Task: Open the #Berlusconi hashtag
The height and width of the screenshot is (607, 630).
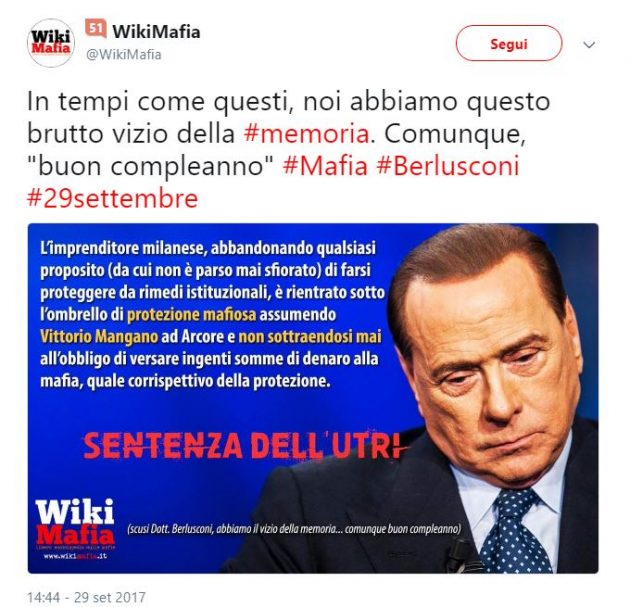Action: pyautogui.click(x=448, y=166)
